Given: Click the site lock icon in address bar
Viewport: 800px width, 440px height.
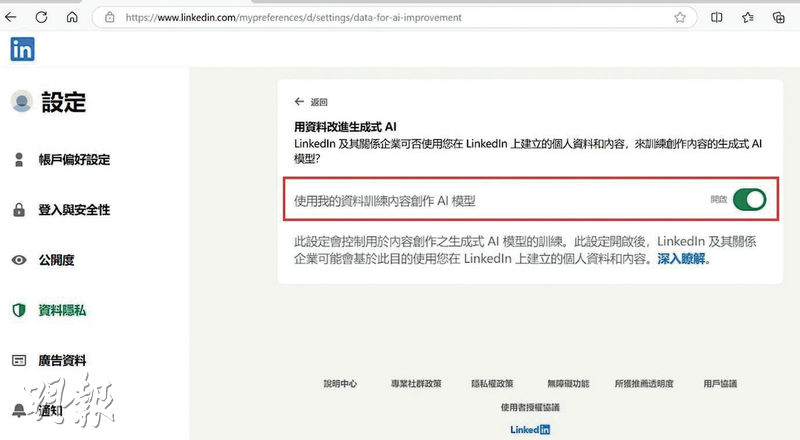Looking at the screenshot, I should (x=110, y=17).
